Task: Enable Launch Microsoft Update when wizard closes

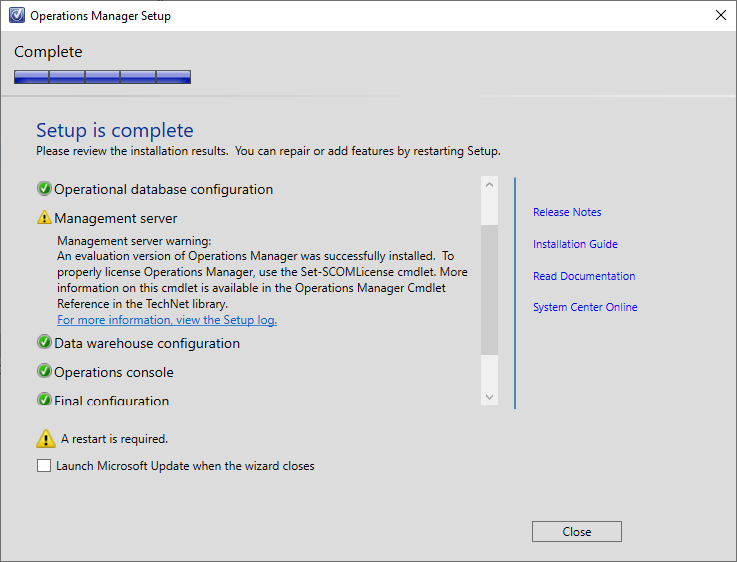Action: tap(44, 466)
